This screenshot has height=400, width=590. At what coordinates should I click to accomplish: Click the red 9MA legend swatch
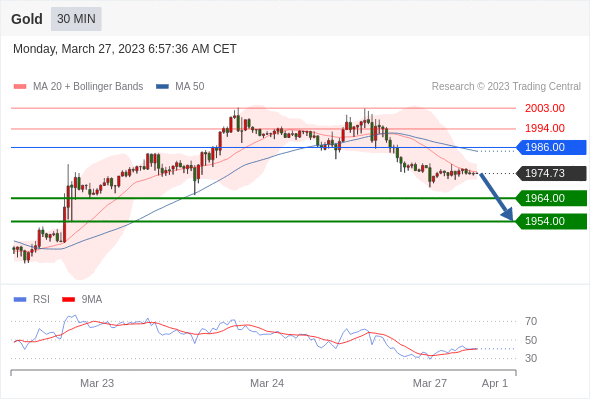68,300
